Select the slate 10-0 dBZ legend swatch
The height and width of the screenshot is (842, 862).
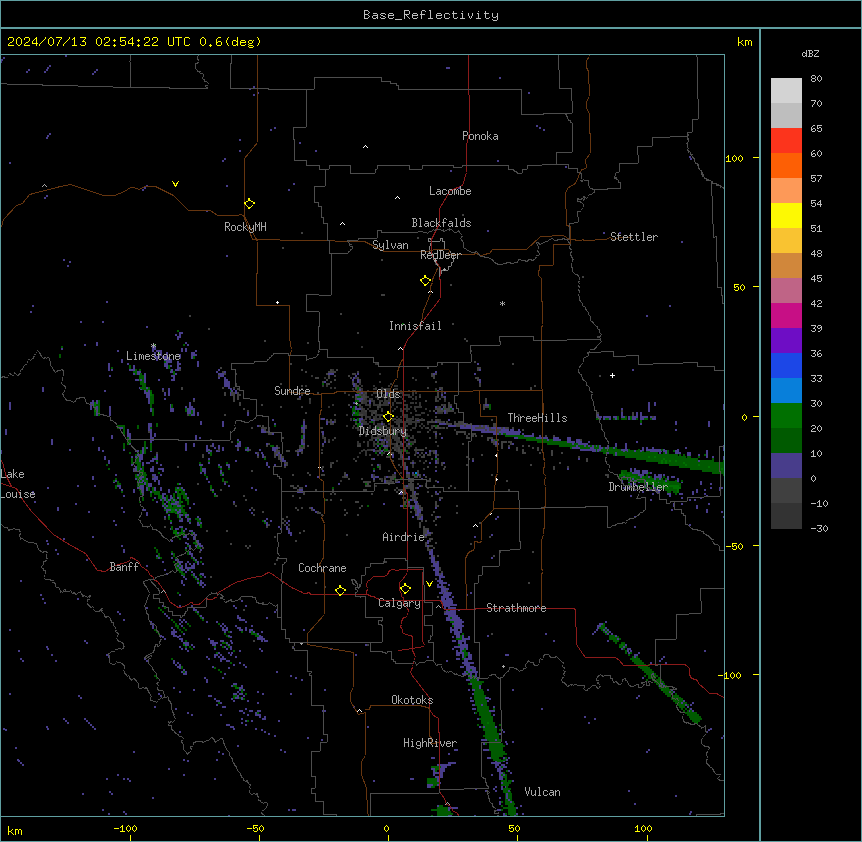(x=786, y=466)
